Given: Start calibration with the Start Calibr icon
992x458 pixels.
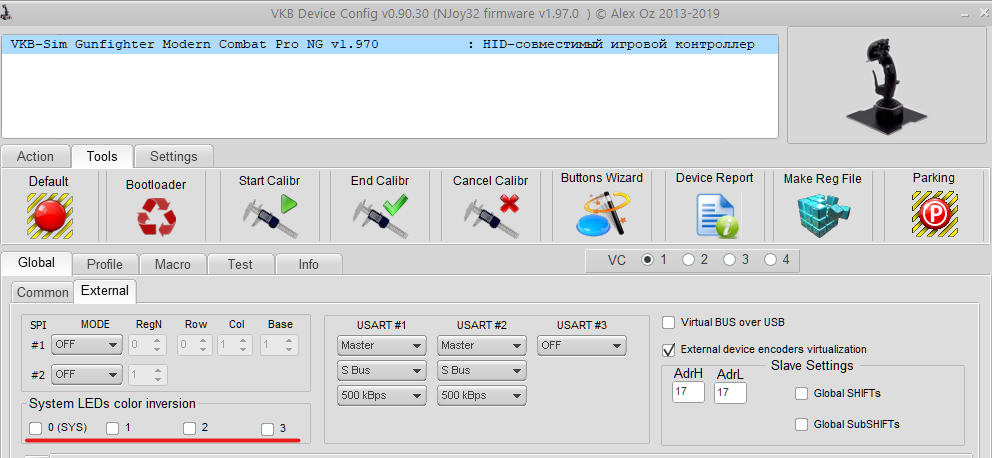Looking at the screenshot, I should tap(270, 215).
